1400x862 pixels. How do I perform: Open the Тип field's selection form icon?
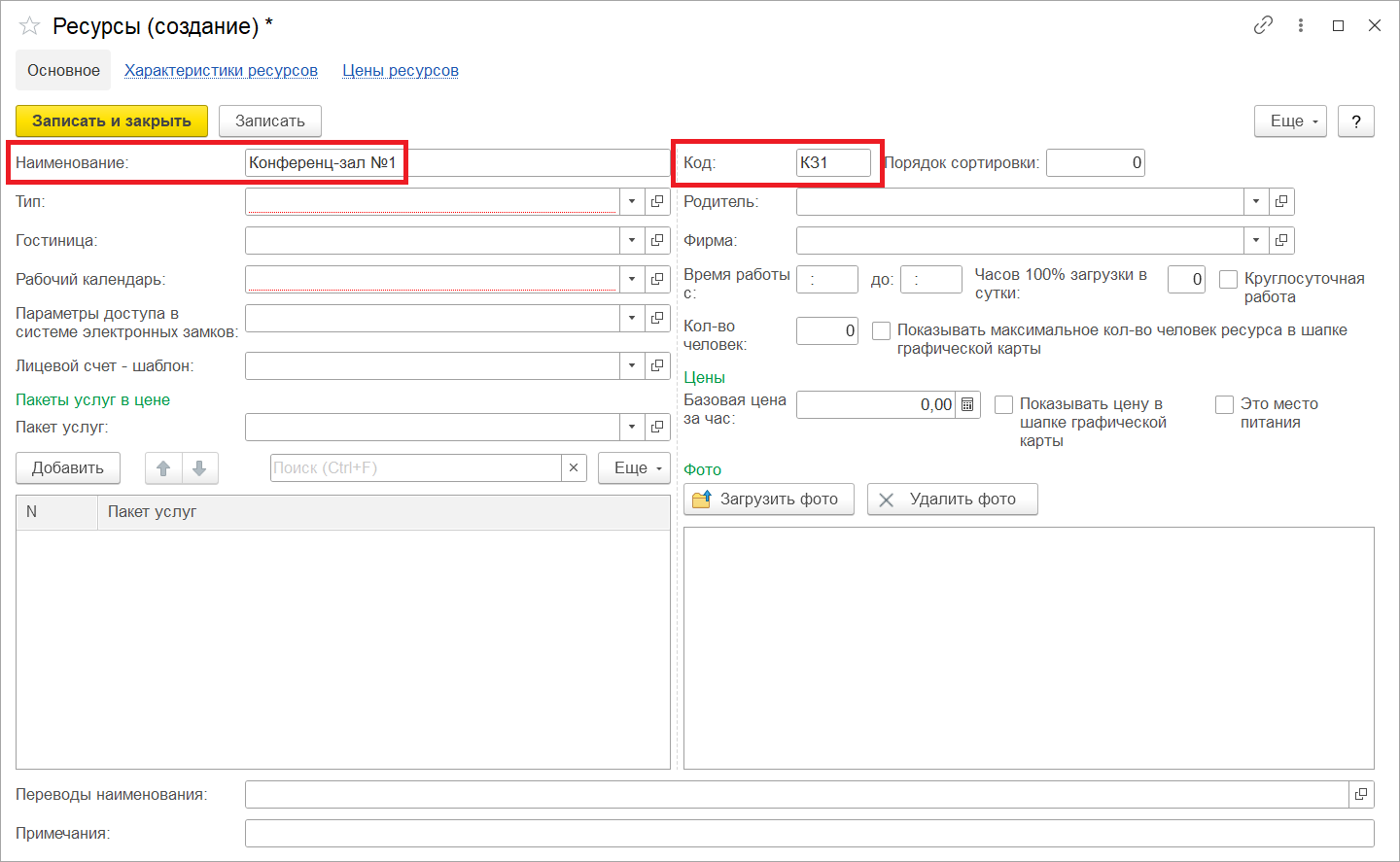(x=657, y=201)
